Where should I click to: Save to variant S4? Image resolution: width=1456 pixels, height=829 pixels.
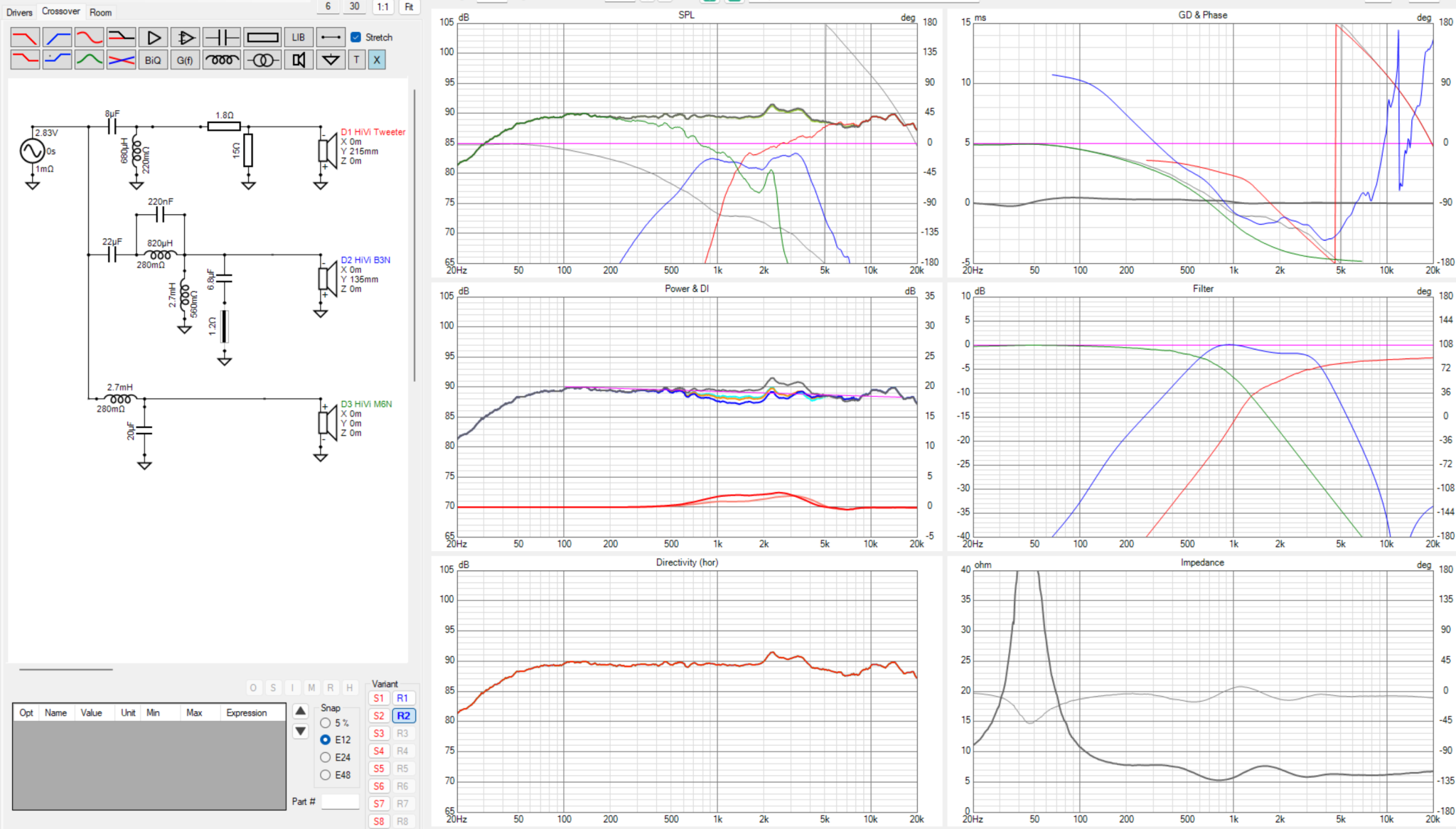click(379, 751)
